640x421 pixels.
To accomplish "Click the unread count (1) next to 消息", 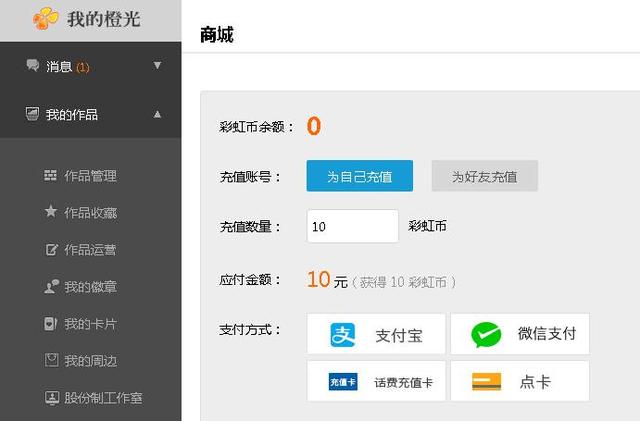I will click(x=82, y=67).
